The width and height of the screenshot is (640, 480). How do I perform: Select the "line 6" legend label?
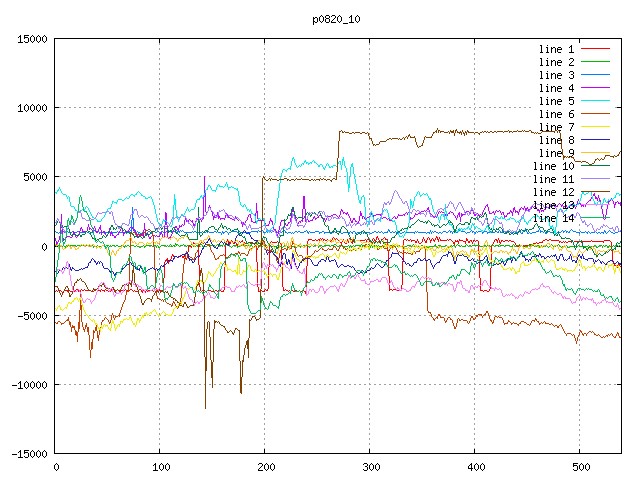tap(556, 114)
